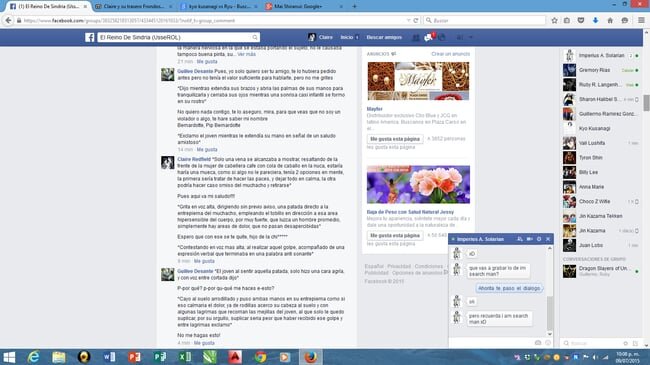Switch to Claire y su trasero tab
This screenshot has height=365, width=650.
133,6
